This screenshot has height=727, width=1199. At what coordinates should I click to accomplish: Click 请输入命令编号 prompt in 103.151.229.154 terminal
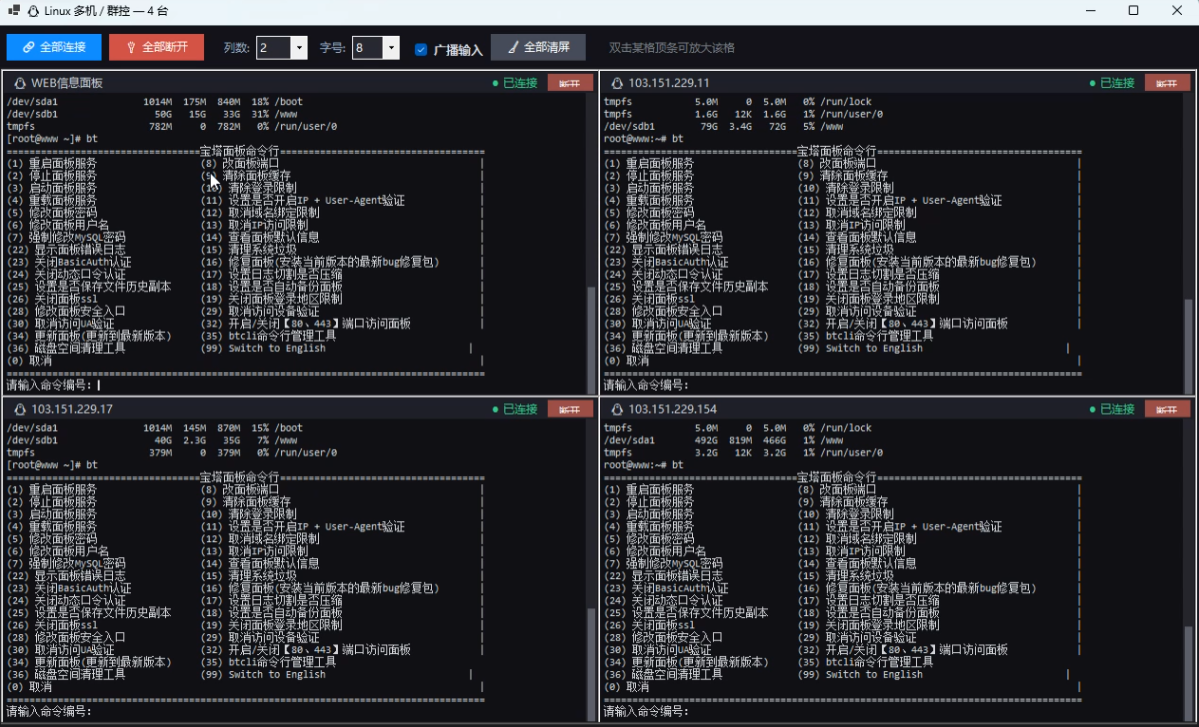point(646,712)
